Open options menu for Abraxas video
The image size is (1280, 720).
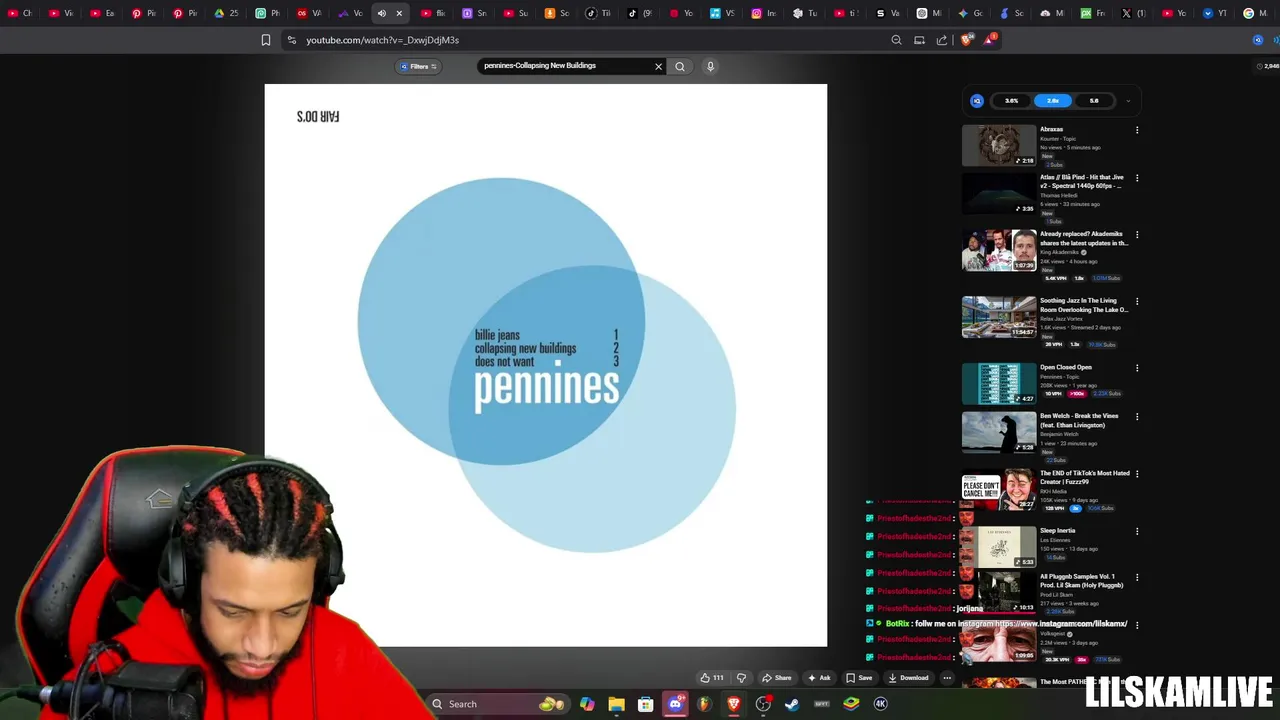coord(1137,130)
